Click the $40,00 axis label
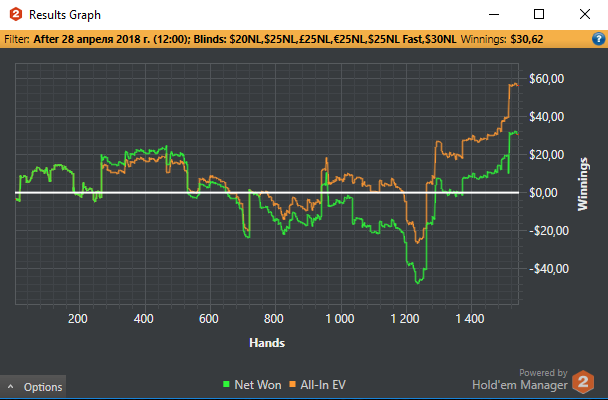608x400 pixels. click(546, 117)
